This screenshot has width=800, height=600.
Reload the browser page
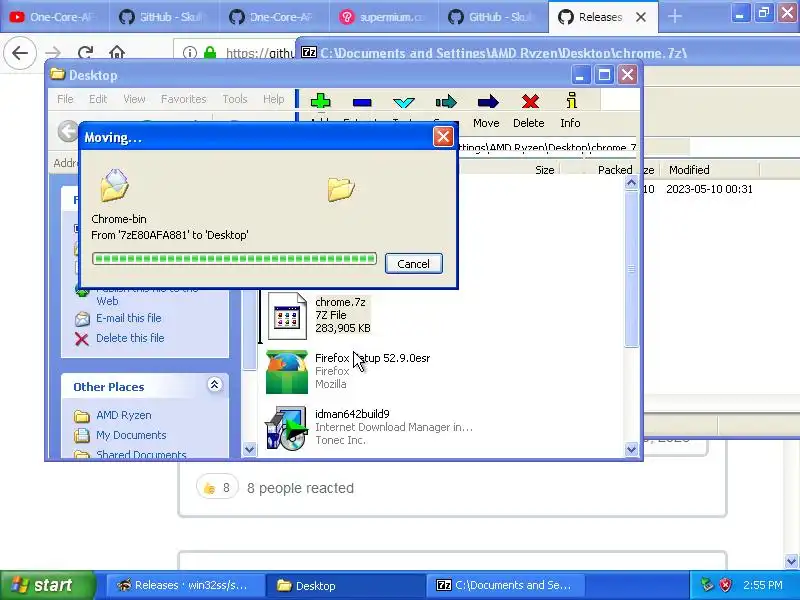(85, 53)
